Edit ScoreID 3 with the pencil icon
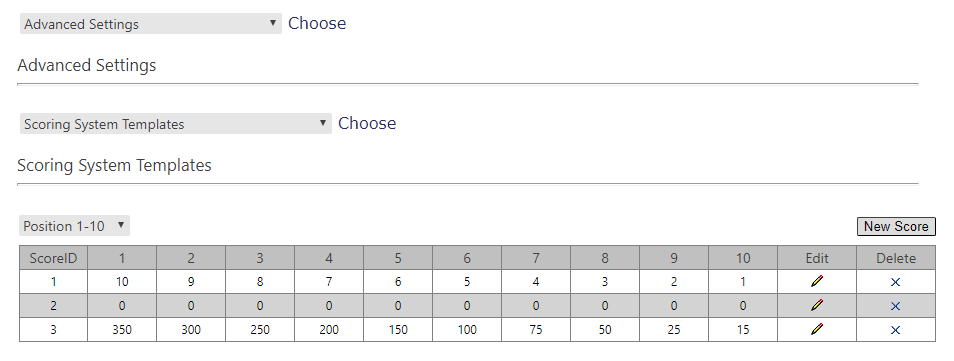 (816, 329)
